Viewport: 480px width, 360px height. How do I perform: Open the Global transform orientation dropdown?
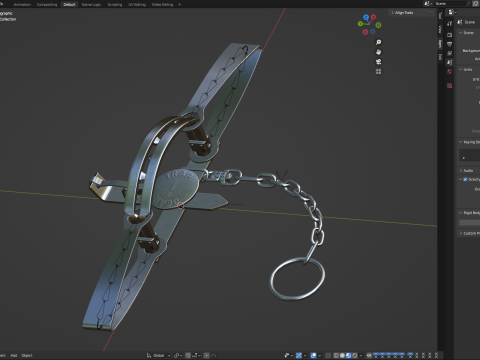(x=158, y=355)
